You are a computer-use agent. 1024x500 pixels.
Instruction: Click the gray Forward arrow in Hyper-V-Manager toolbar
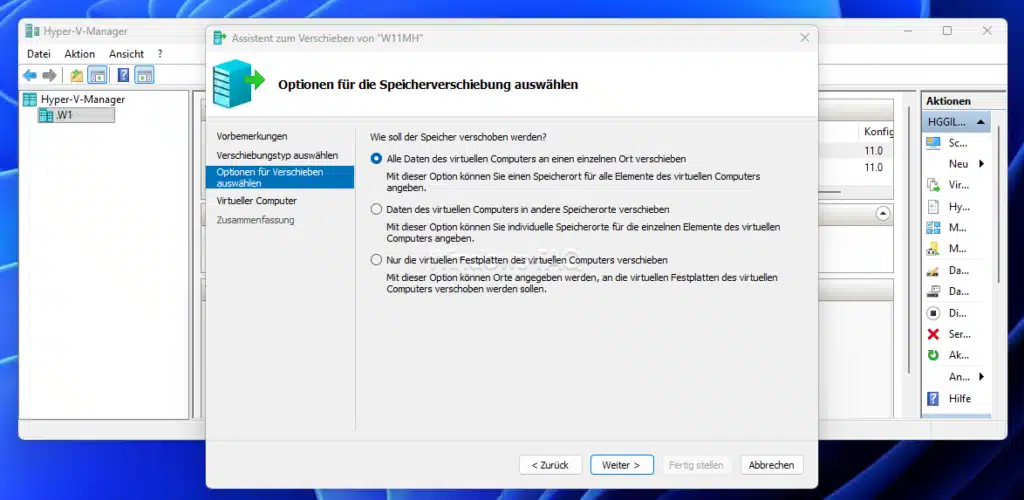(x=49, y=75)
